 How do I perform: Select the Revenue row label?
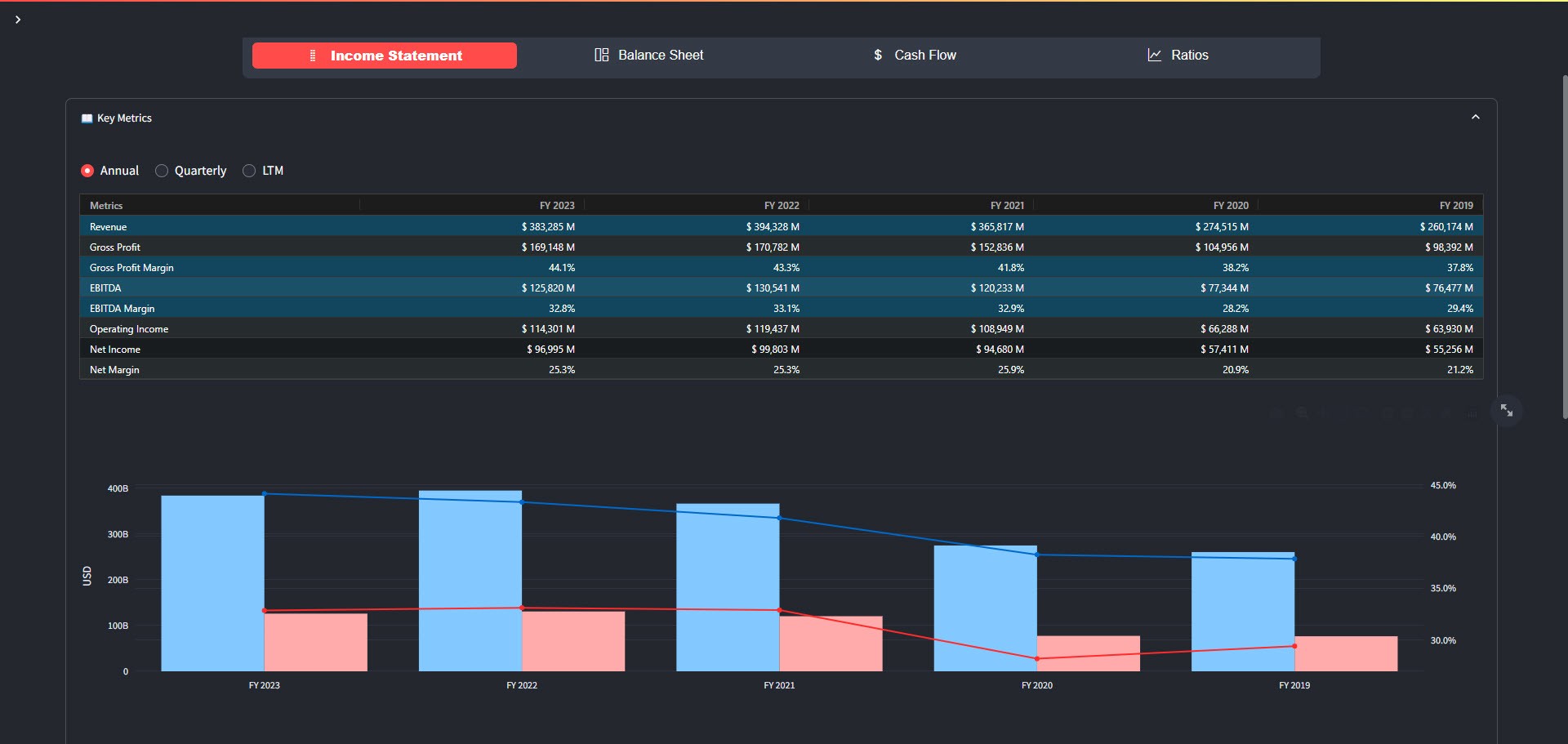pos(108,227)
